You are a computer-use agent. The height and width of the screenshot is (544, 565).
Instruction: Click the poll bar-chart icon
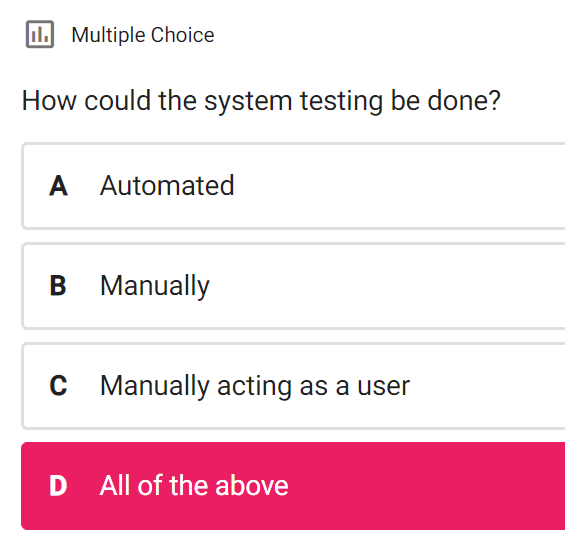(x=40, y=35)
